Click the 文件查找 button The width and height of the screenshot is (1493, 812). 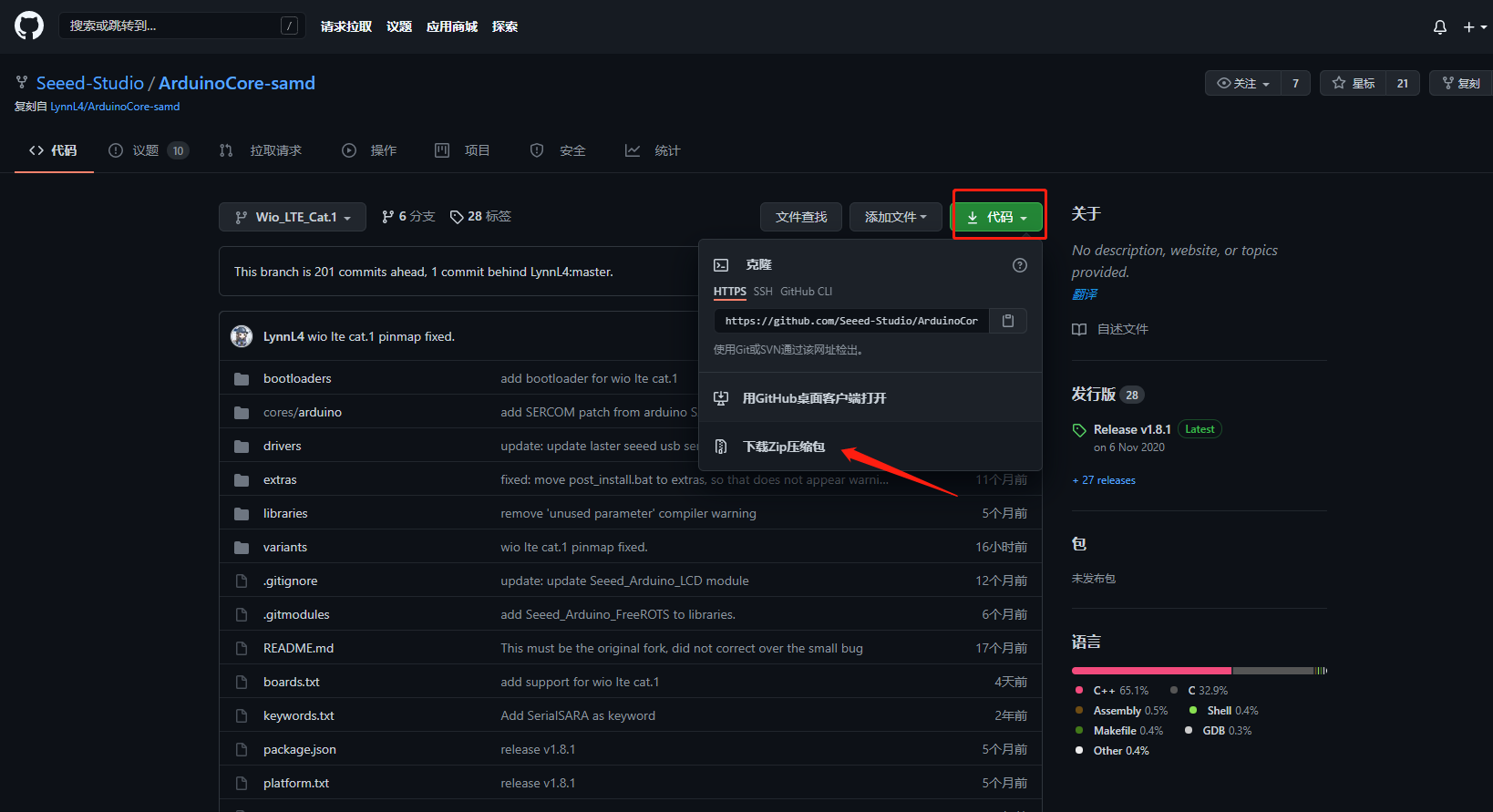[x=801, y=217]
